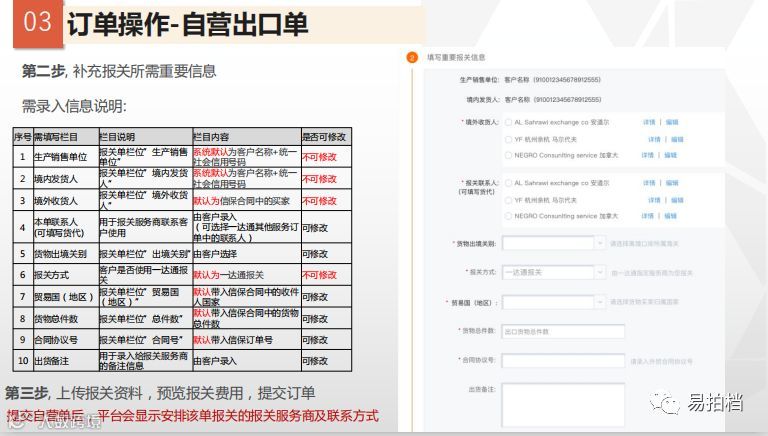This screenshot has width=768, height=436.
Task: Open the 贸易国（地区） dropdown
Action: (x=553, y=303)
